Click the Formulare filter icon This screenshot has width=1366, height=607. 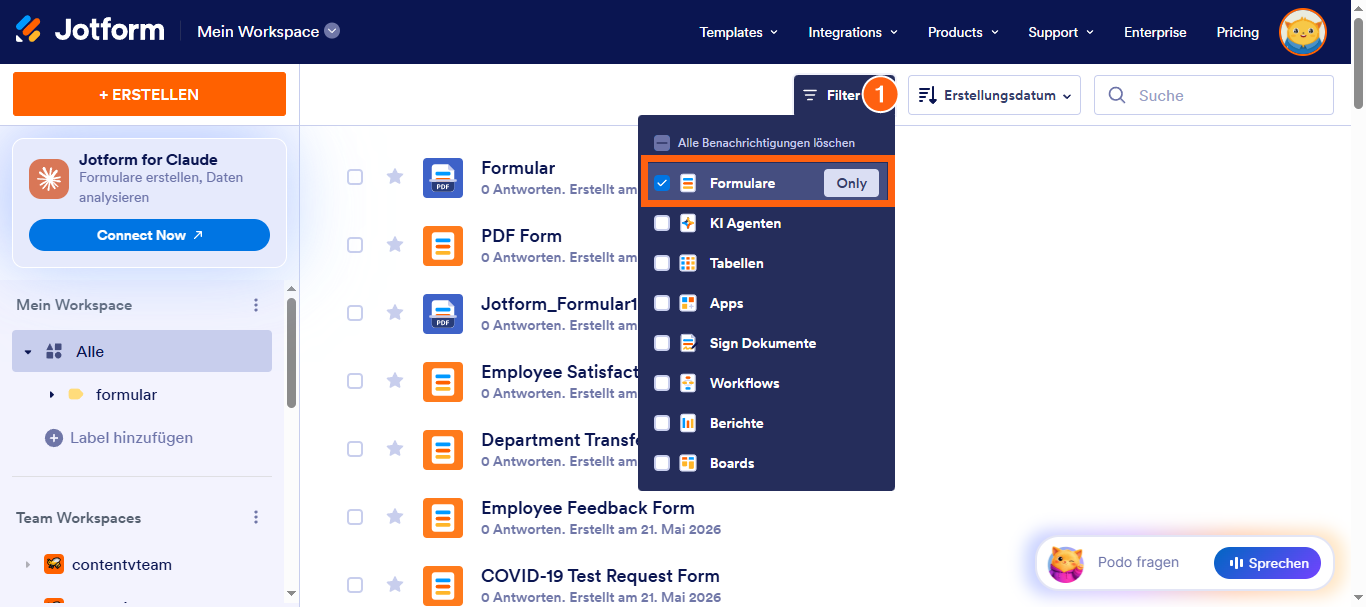pos(688,183)
